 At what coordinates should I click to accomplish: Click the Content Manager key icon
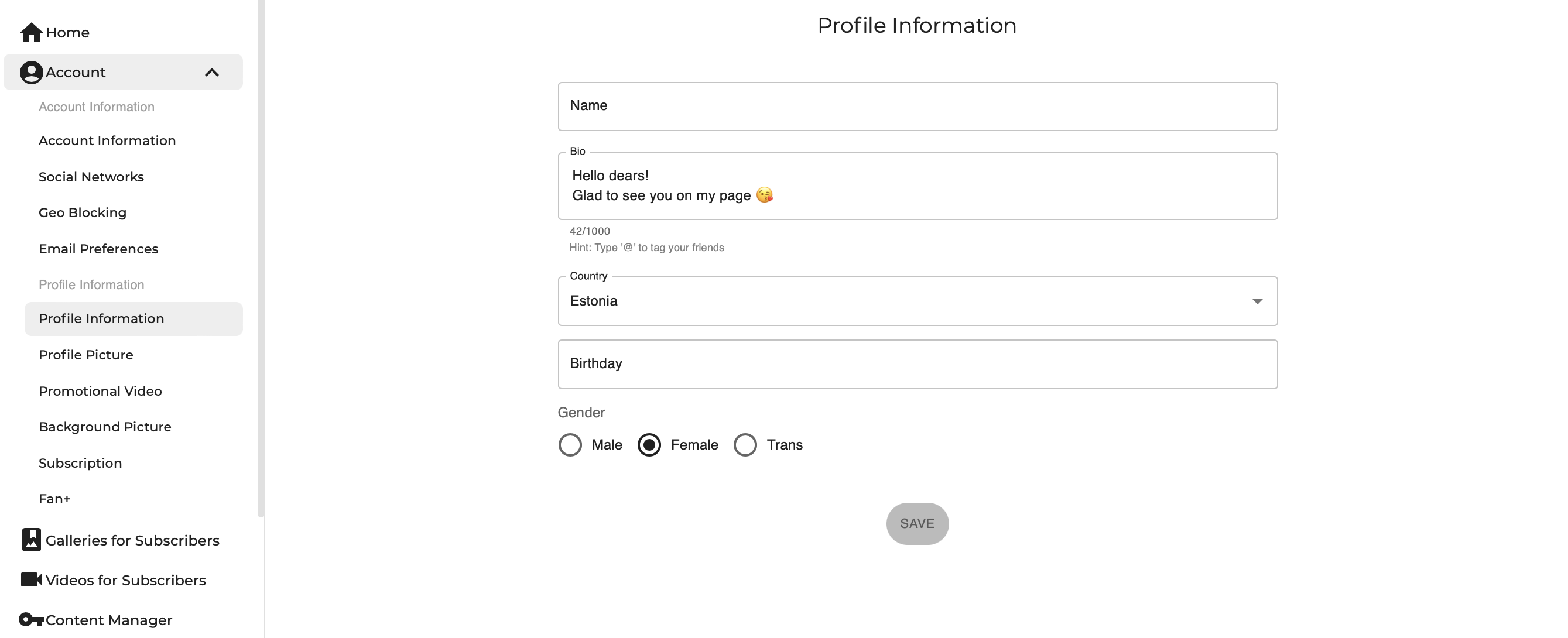31,620
